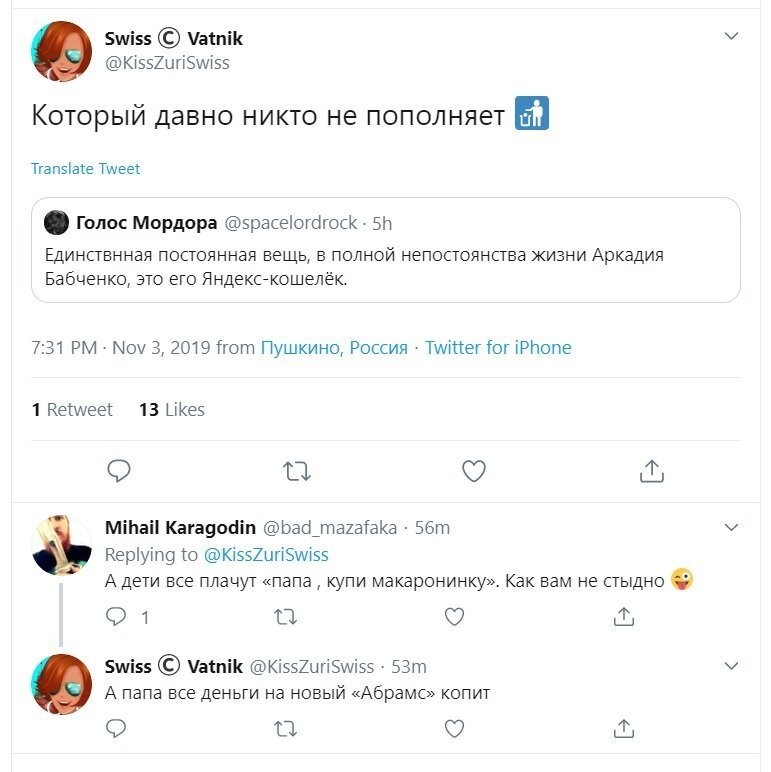Share the main tweet

pyautogui.click(x=651, y=470)
